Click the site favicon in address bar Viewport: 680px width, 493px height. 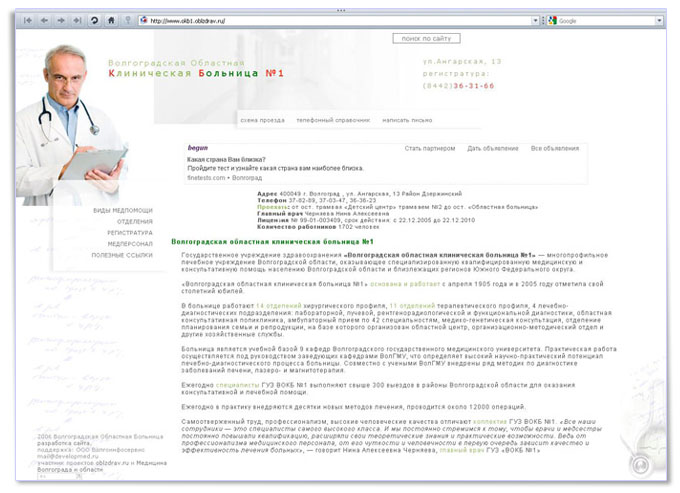point(143,20)
